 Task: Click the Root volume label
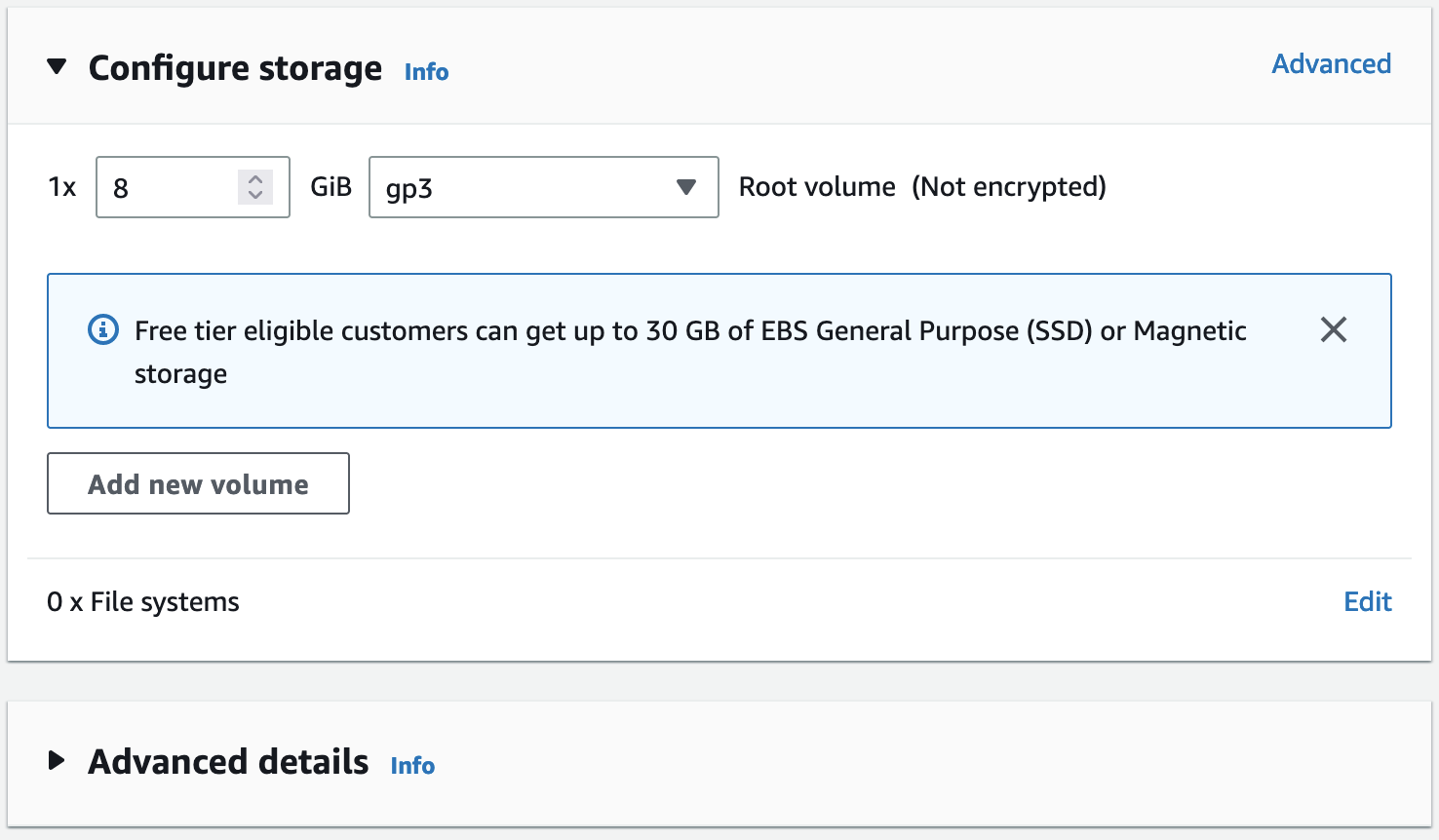click(x=816, y=187)
